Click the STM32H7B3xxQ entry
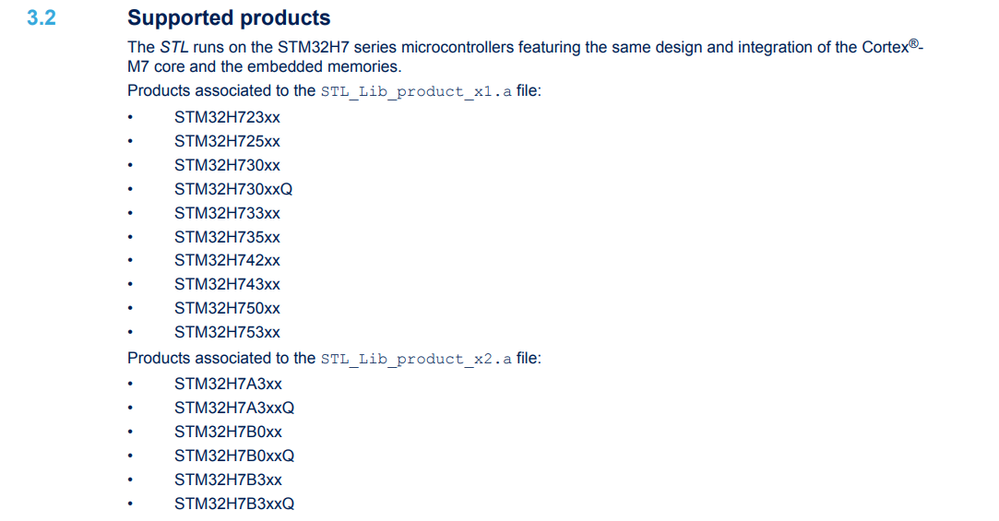Screen dimensions: 999x521 [x=234, y=503]
